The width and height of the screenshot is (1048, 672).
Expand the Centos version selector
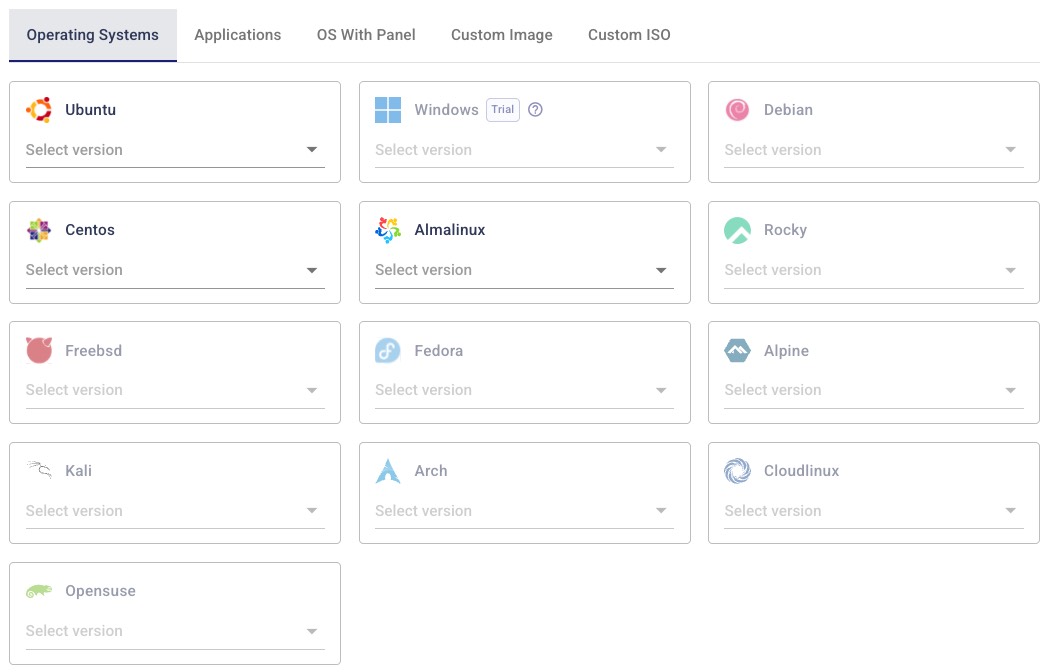click(175, 271)
